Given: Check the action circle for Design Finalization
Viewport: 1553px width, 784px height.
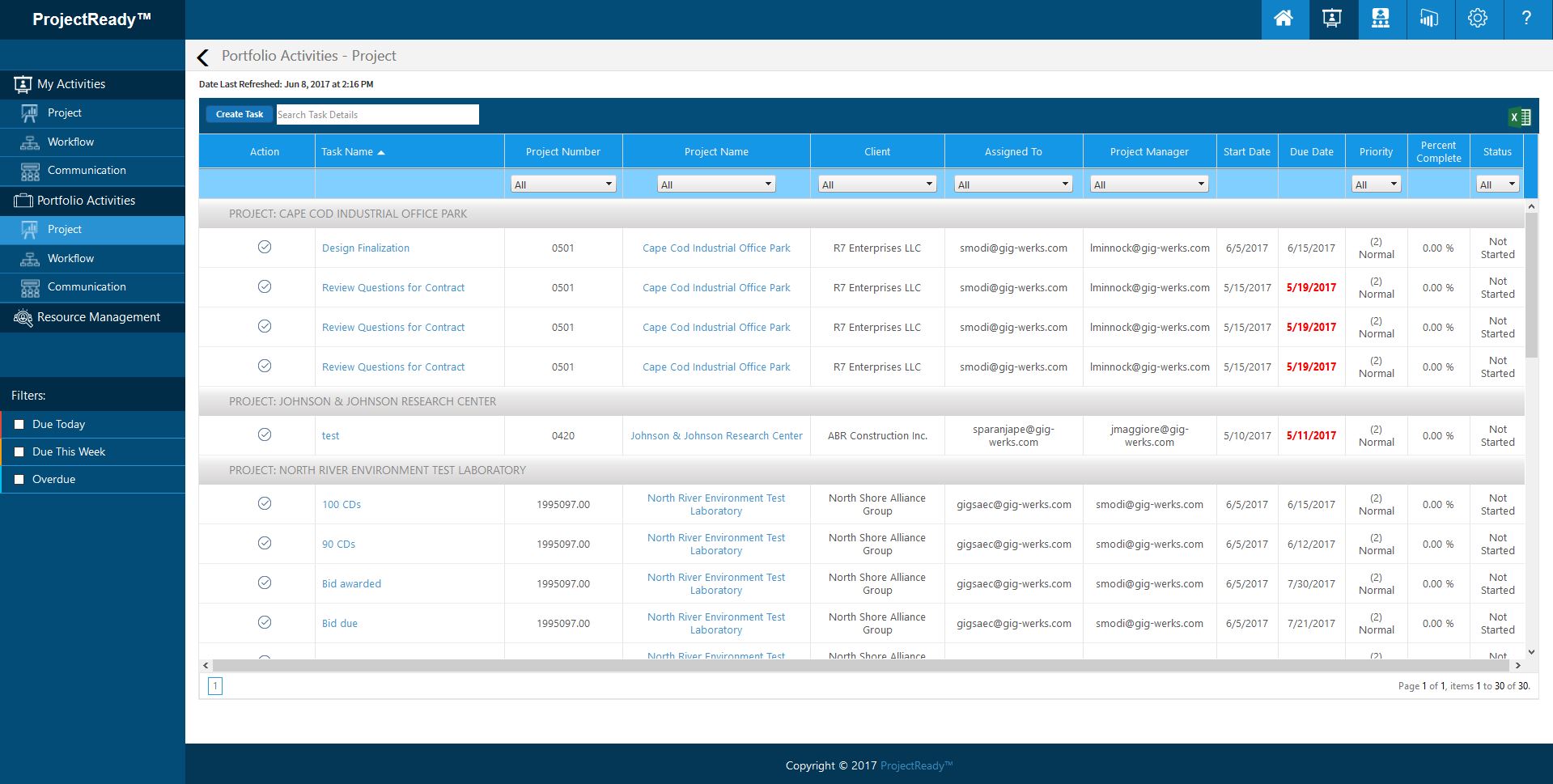Looking at the screenshot, I should click(x=265, y=247).
